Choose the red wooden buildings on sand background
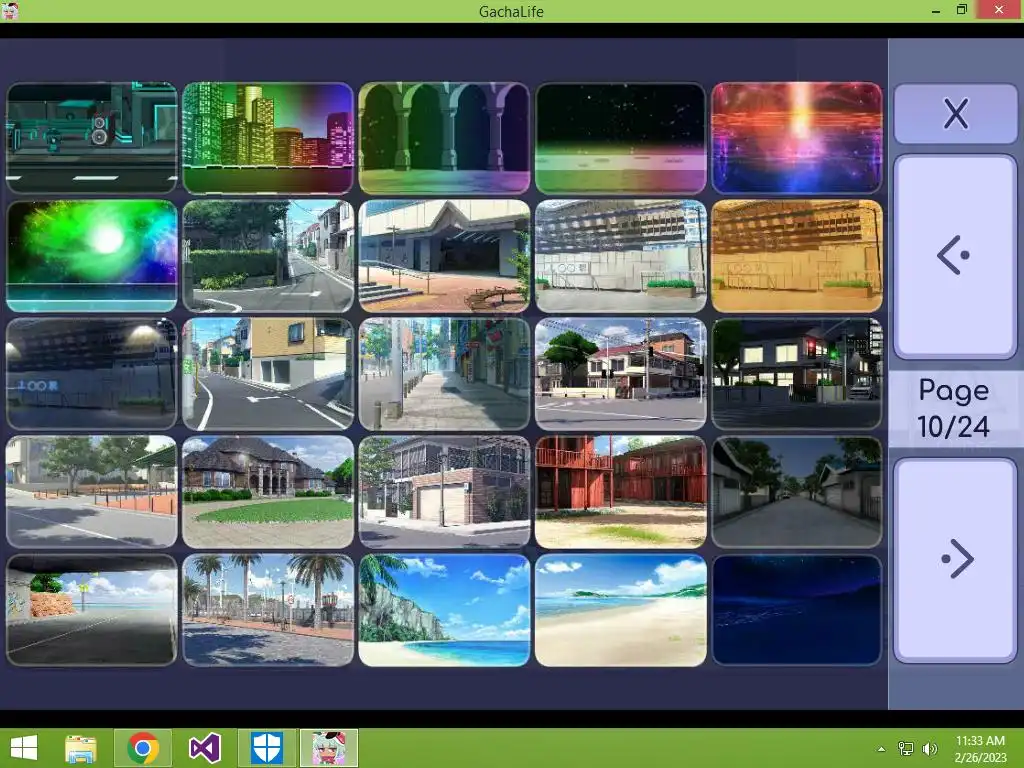The width and height of the screenshot is (1024, 768). coord(620,492)
